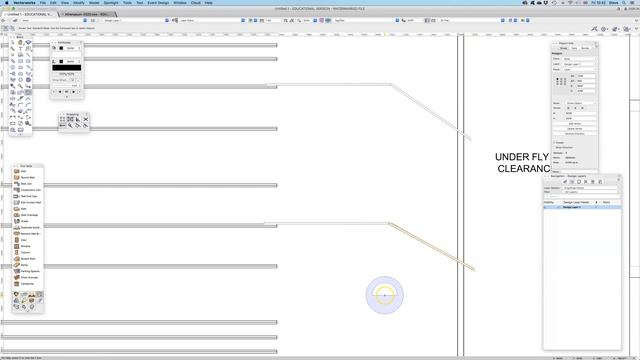Open the Modify menu
Viewport: 640px width, 360px height.
tap(79, 2)
